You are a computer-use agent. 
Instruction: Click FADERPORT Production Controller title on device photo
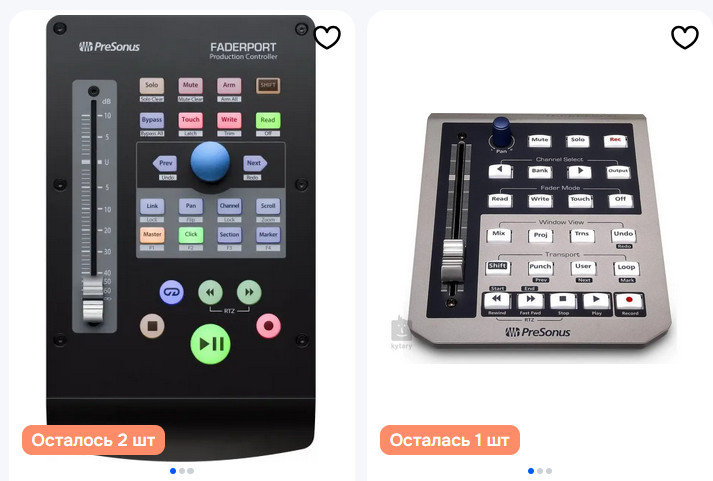(x=243, y=51)
